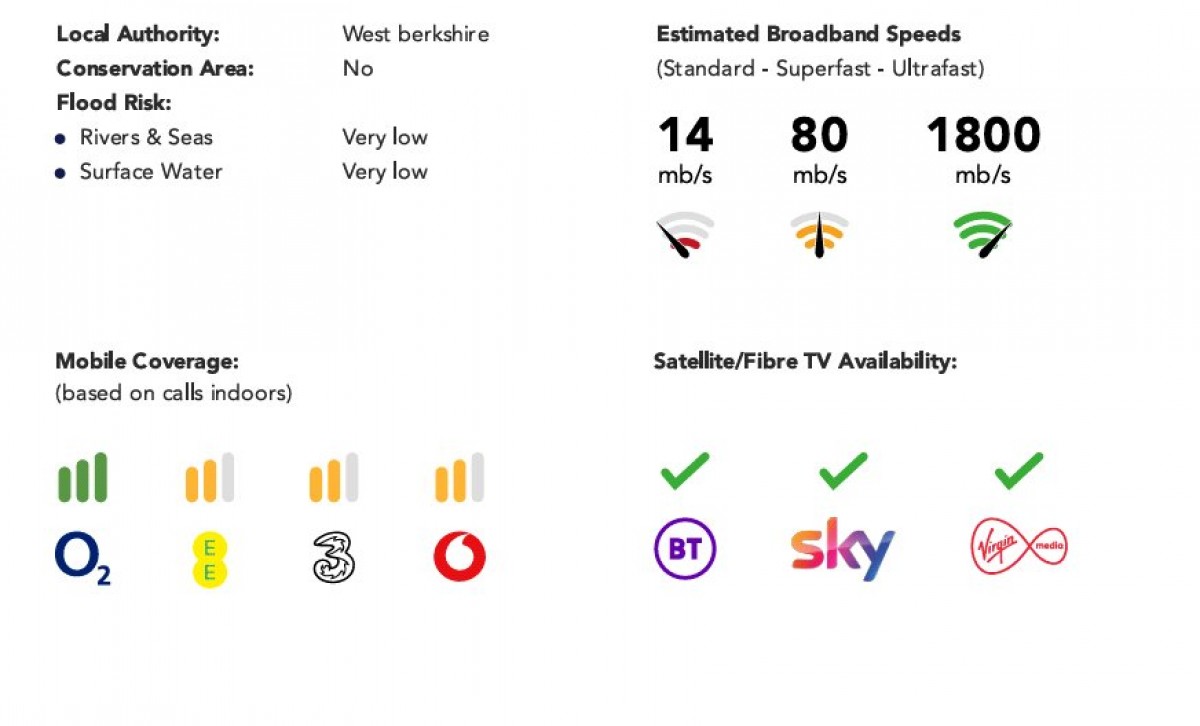Click the West berkshire local authority value

415,34
